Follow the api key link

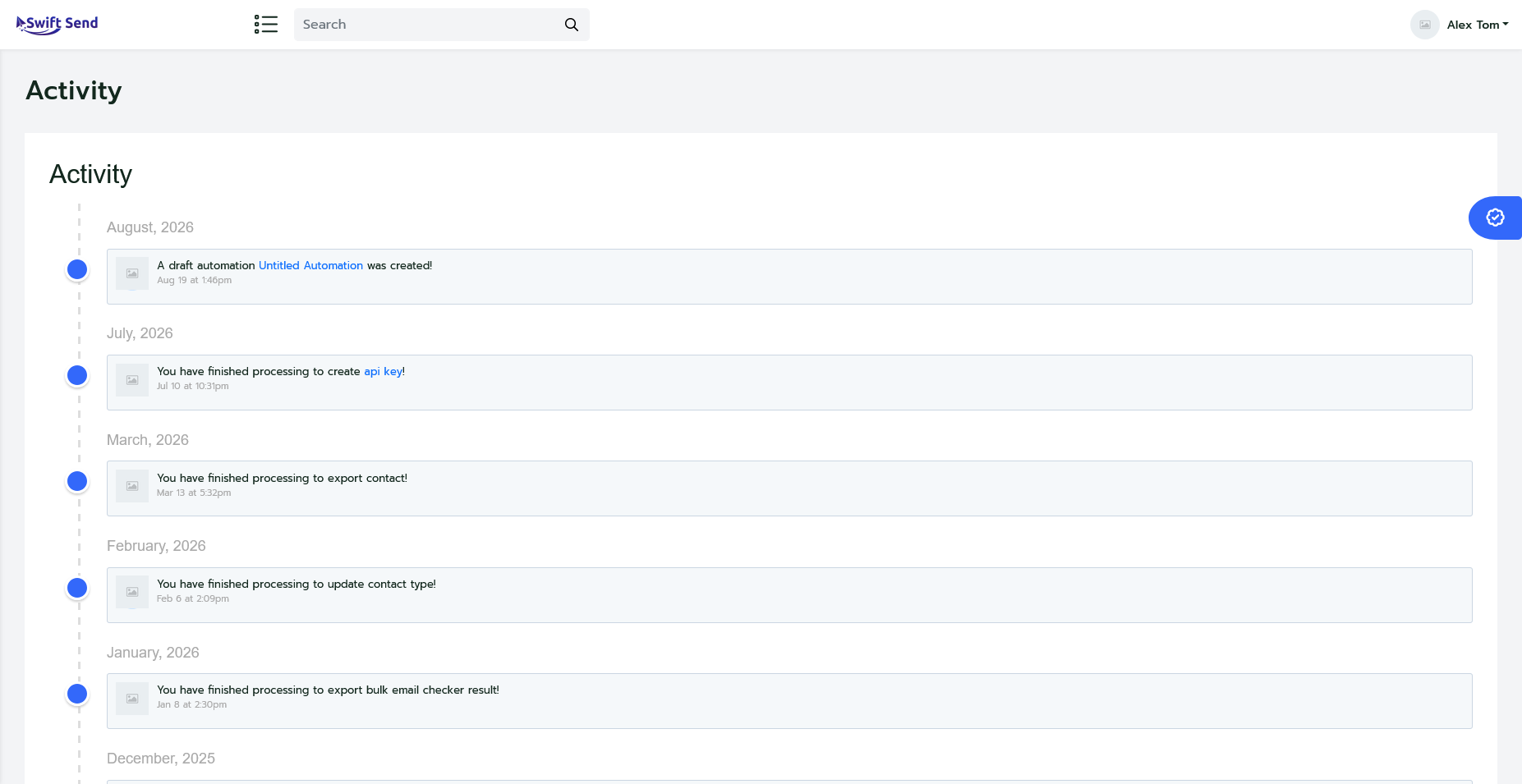(384, 371)
